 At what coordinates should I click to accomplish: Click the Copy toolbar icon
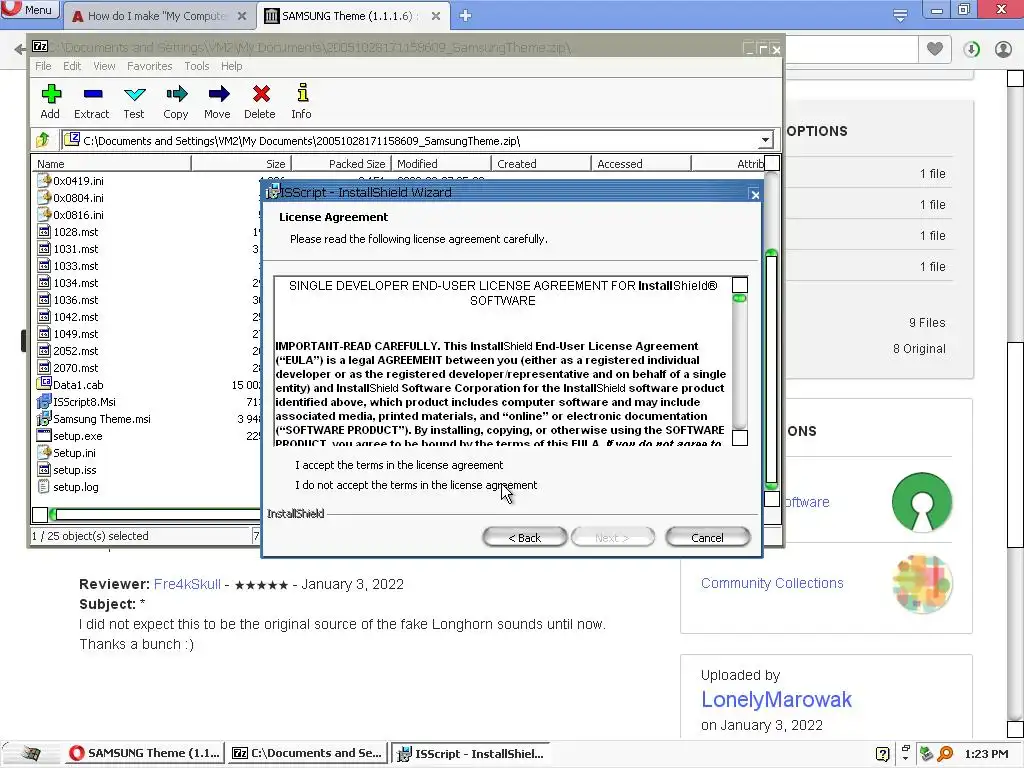176,94
